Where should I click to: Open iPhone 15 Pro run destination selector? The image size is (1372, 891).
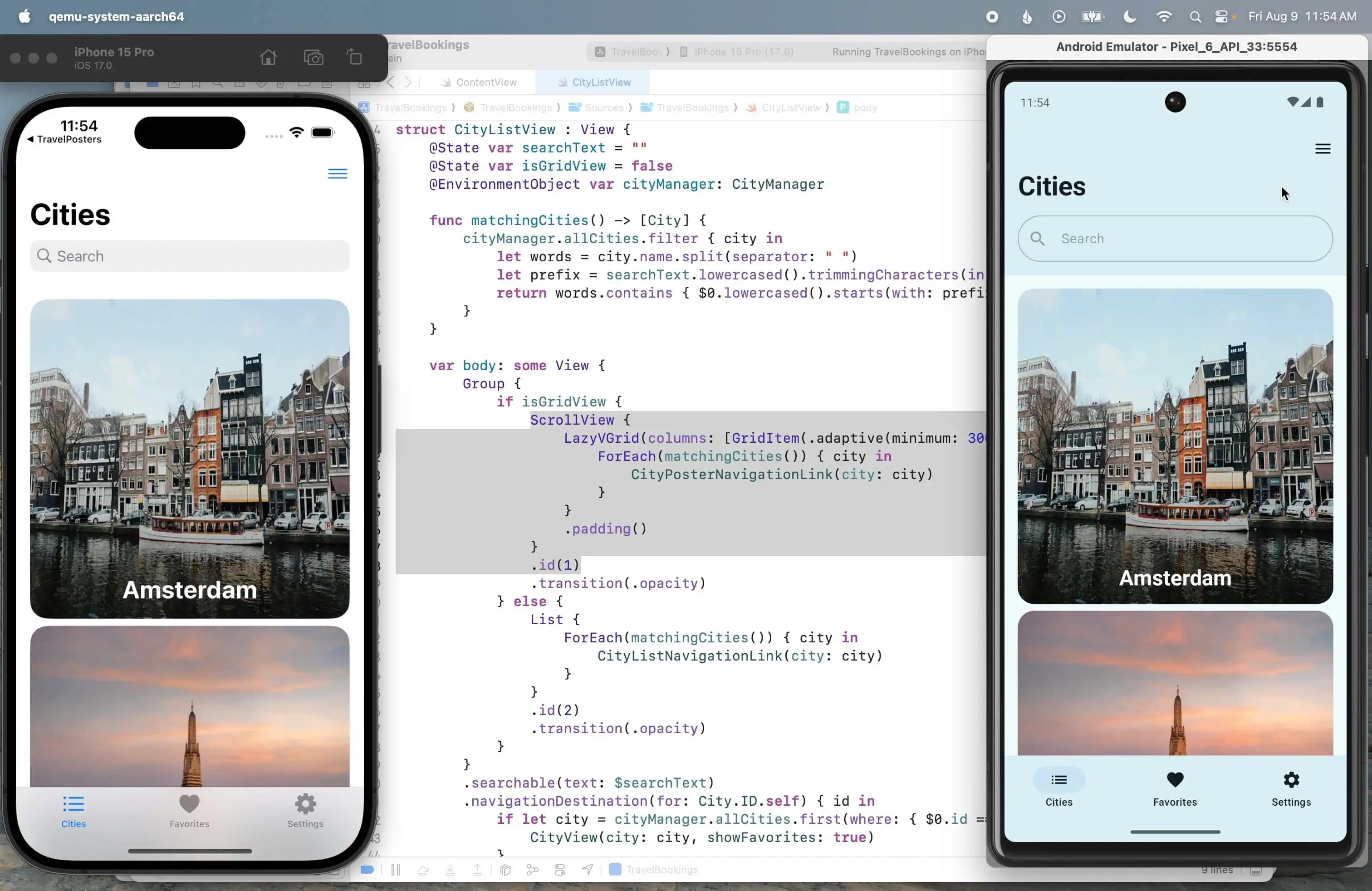coord(743,52)
